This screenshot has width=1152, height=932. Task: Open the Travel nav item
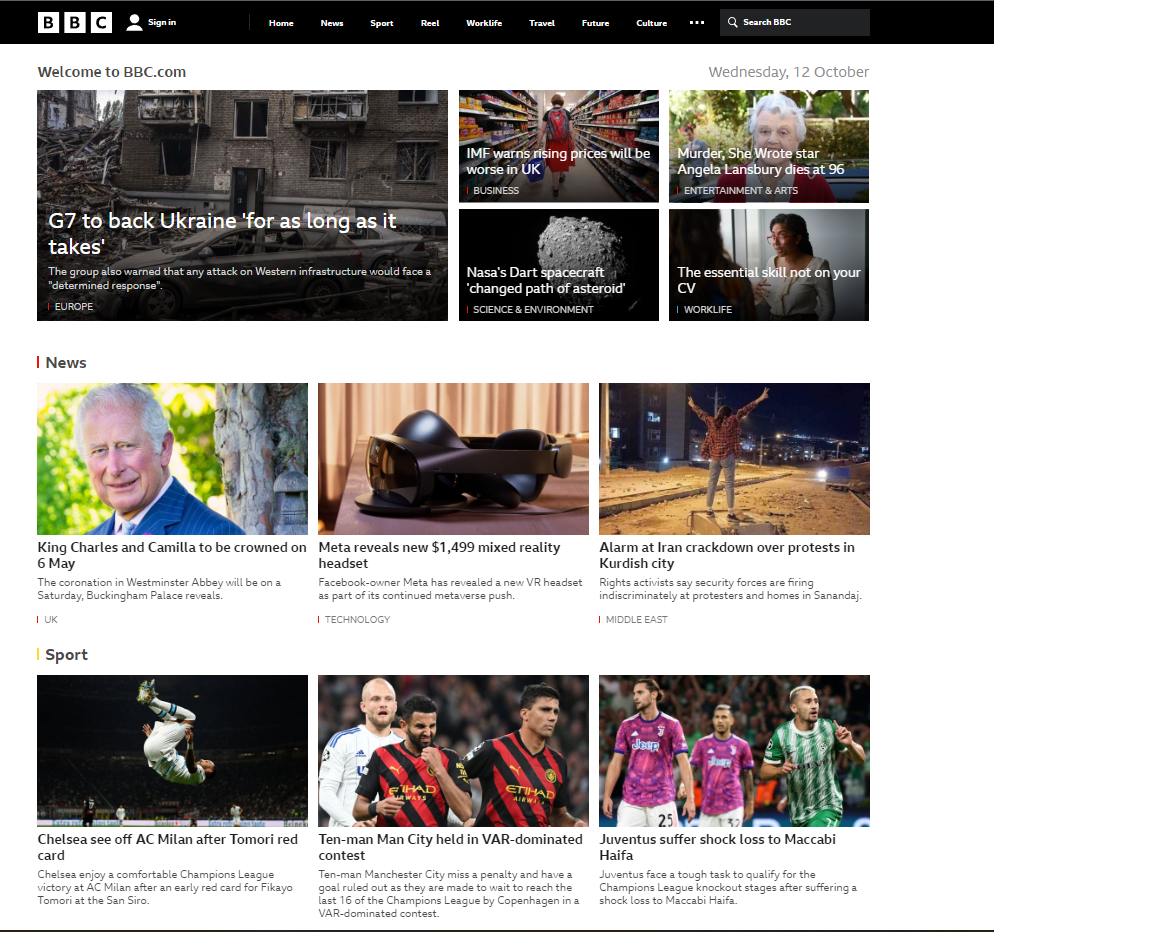coord(541,23)
